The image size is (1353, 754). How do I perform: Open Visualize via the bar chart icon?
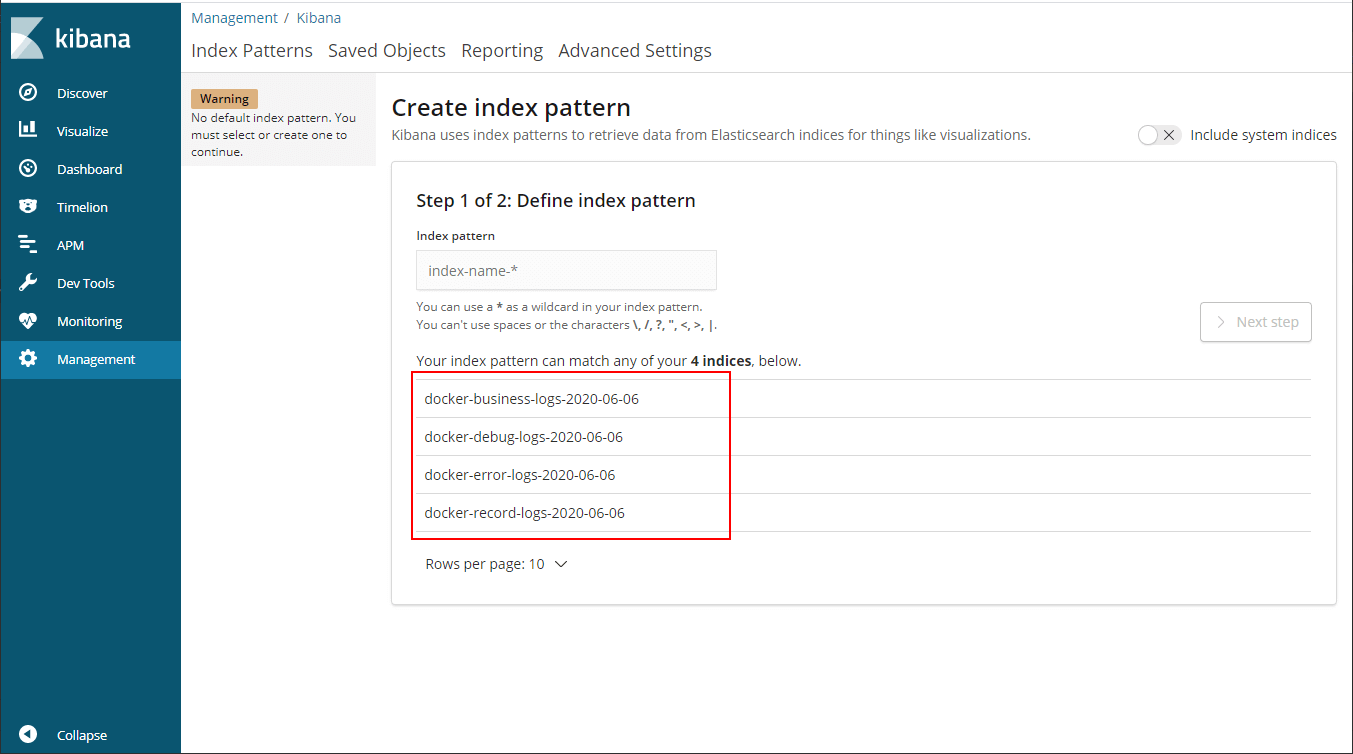[28, 130]
